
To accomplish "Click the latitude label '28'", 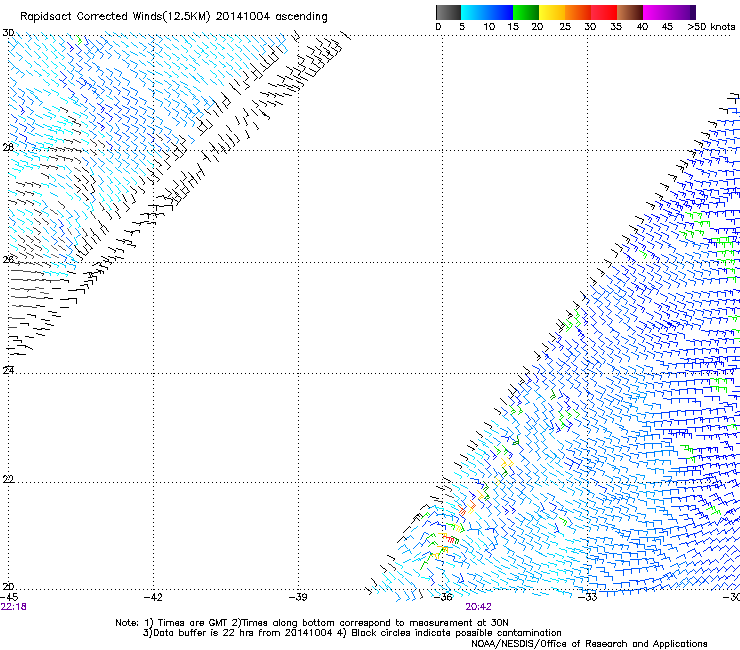I will 8,147.
